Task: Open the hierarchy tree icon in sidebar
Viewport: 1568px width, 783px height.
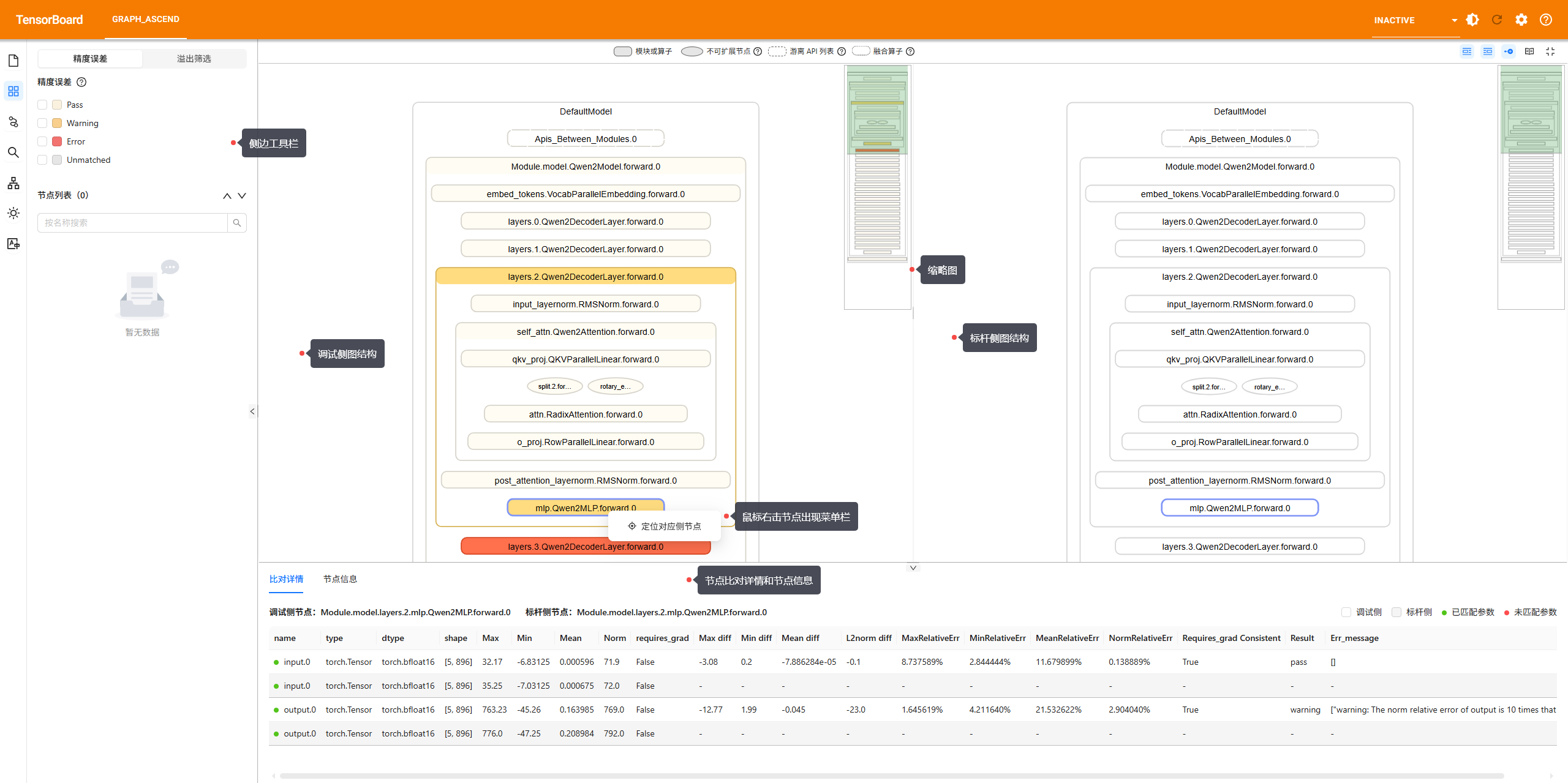Action: point(13,183)
